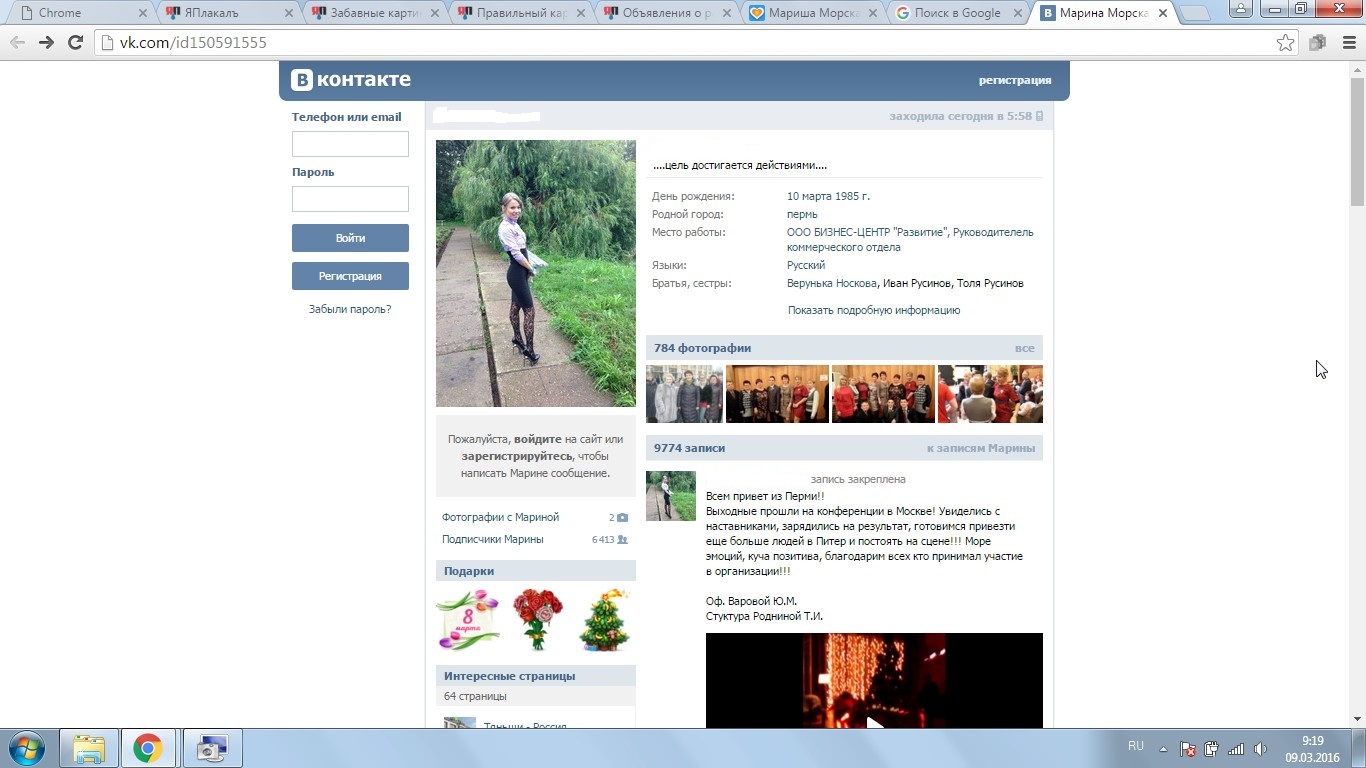Click the регистрация link in the header
This screenshot has width=1366, height=768.
coord(1015,81)
